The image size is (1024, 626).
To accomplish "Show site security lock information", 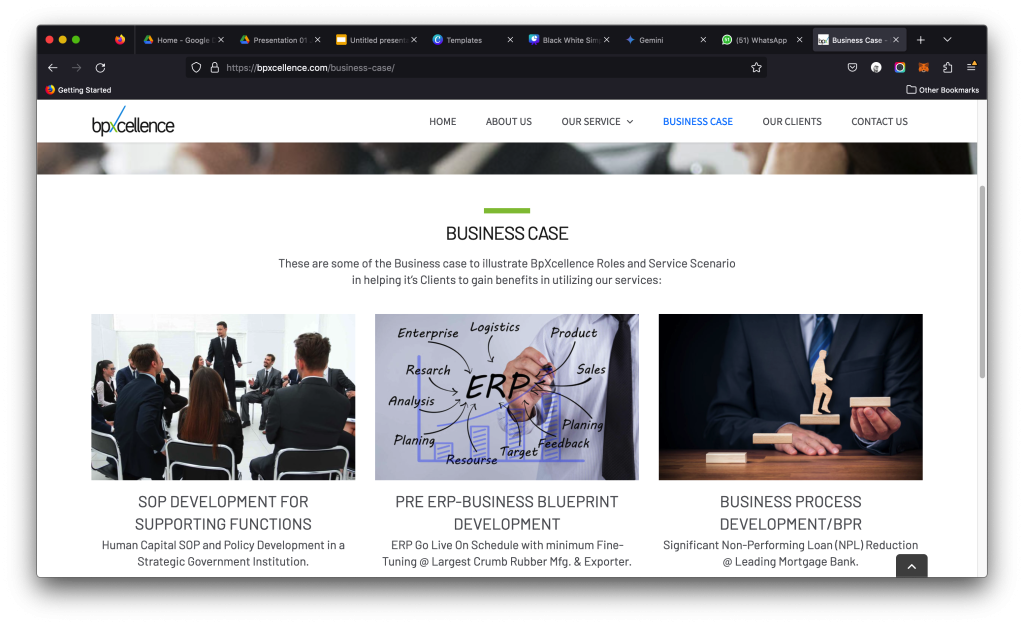I will coord(214,68).
